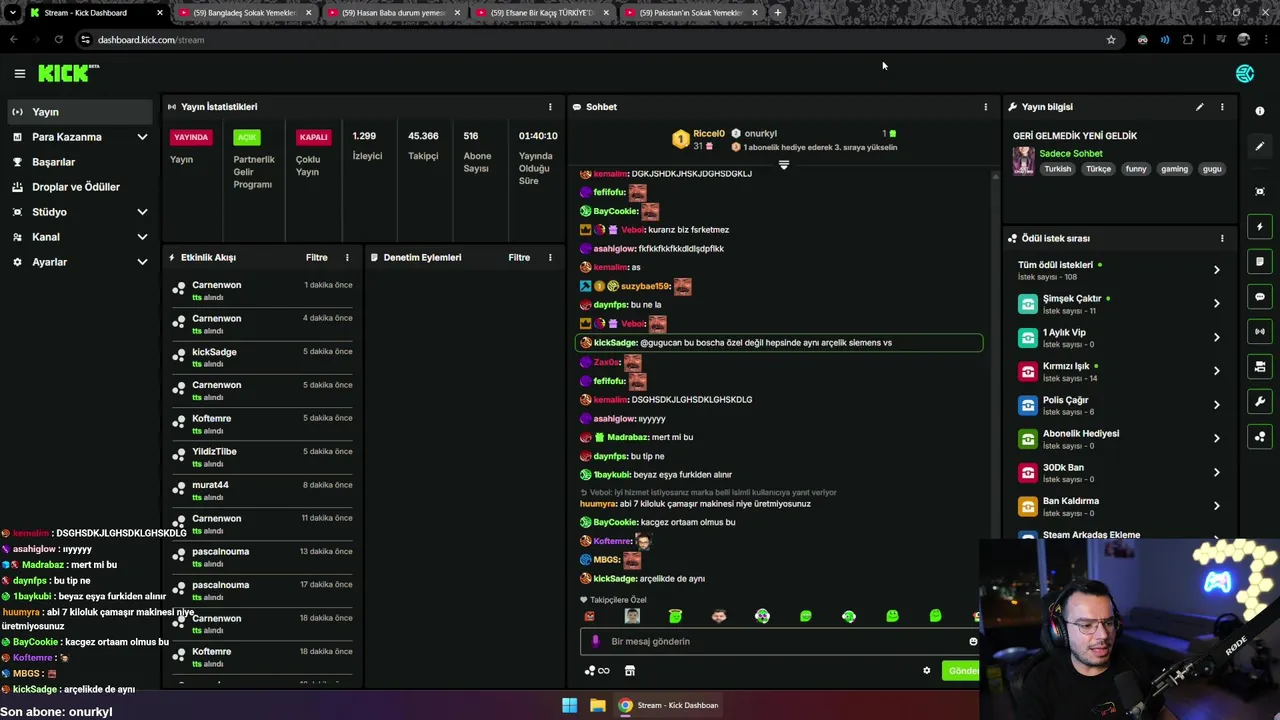Open Ödül istek sırası three-dot menu

(1222, 239)
